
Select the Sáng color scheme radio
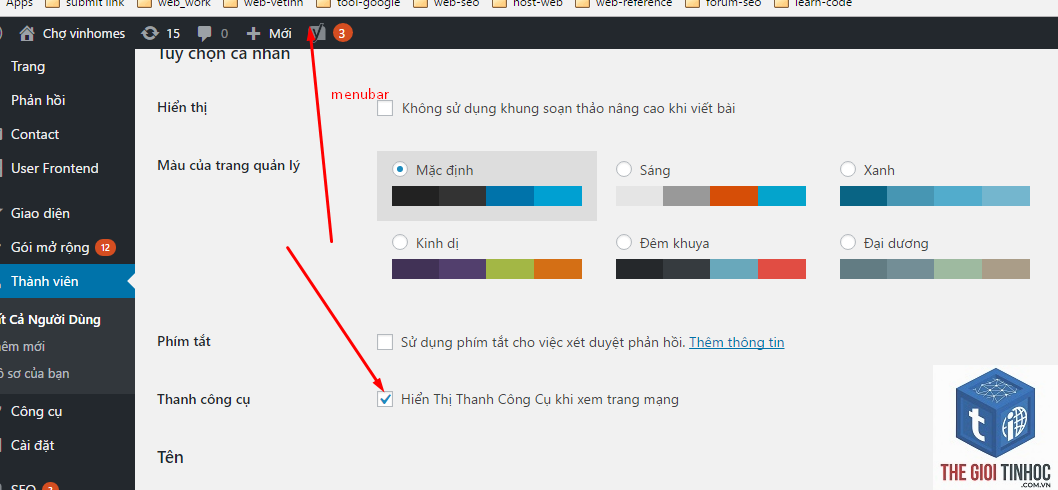624,169
